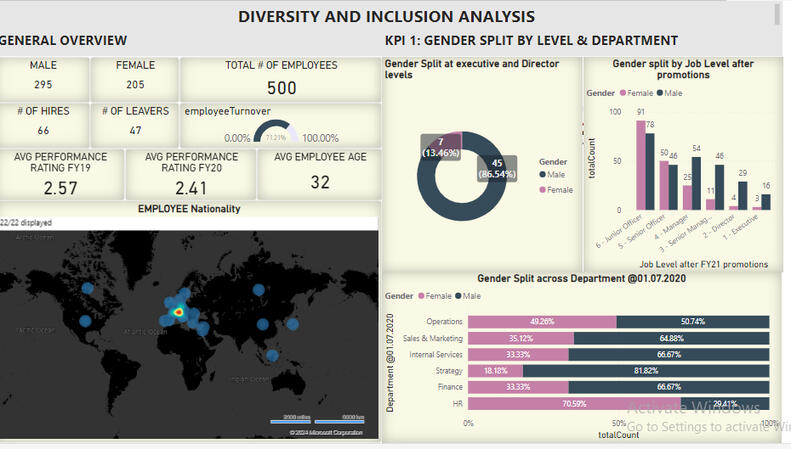Select Male legend dot in Job Level chart
The image size is (791, 449).
(659, 93)
